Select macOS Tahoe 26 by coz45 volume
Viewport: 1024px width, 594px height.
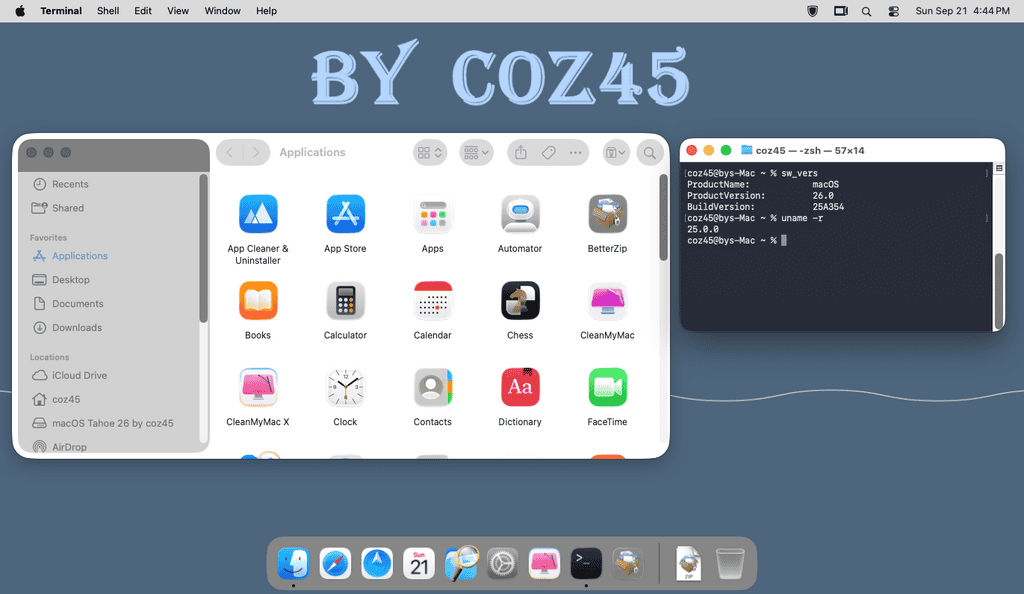pyautogui.click(x=114, y=423)
